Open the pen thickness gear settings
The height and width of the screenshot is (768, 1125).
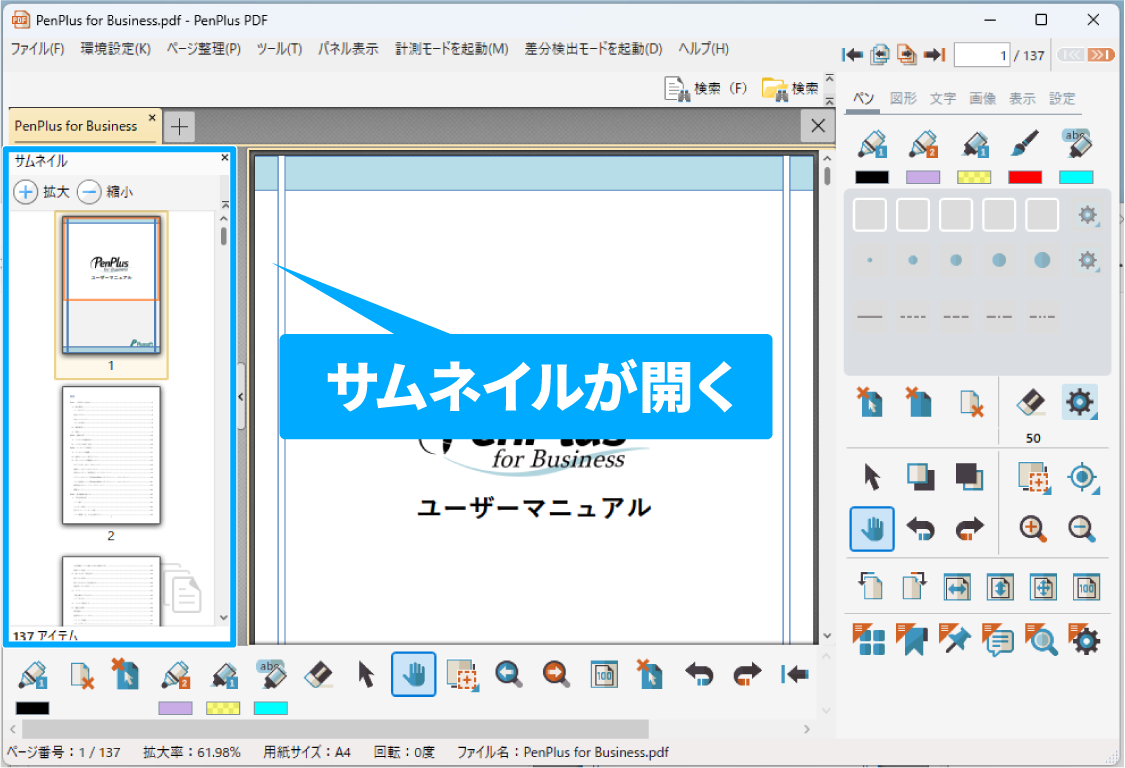(x=1088, y=261)
